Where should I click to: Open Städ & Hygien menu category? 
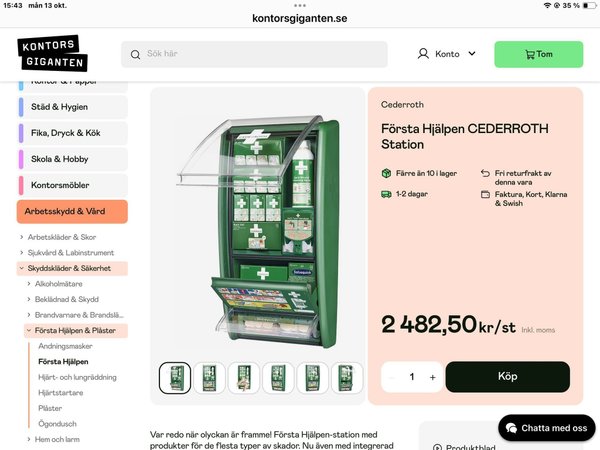click(x=72, y=107)
